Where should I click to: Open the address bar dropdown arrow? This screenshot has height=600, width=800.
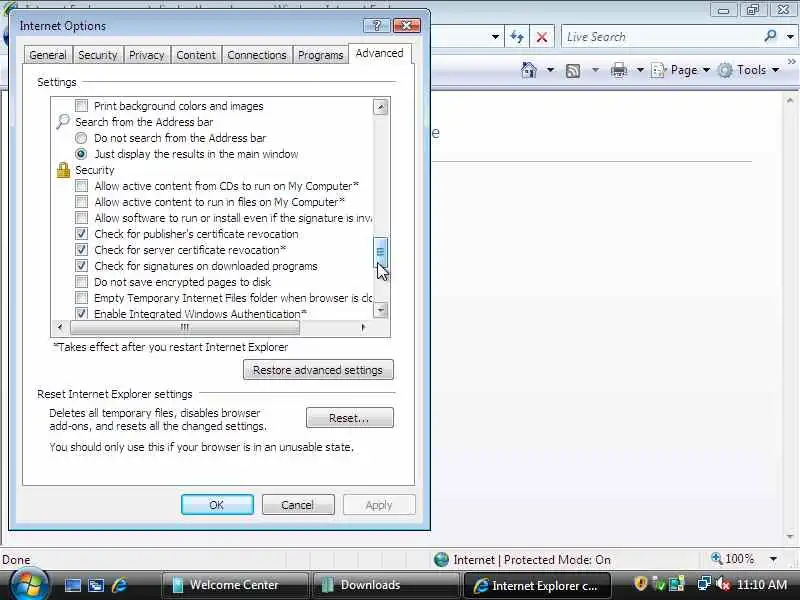click(495, 37)
